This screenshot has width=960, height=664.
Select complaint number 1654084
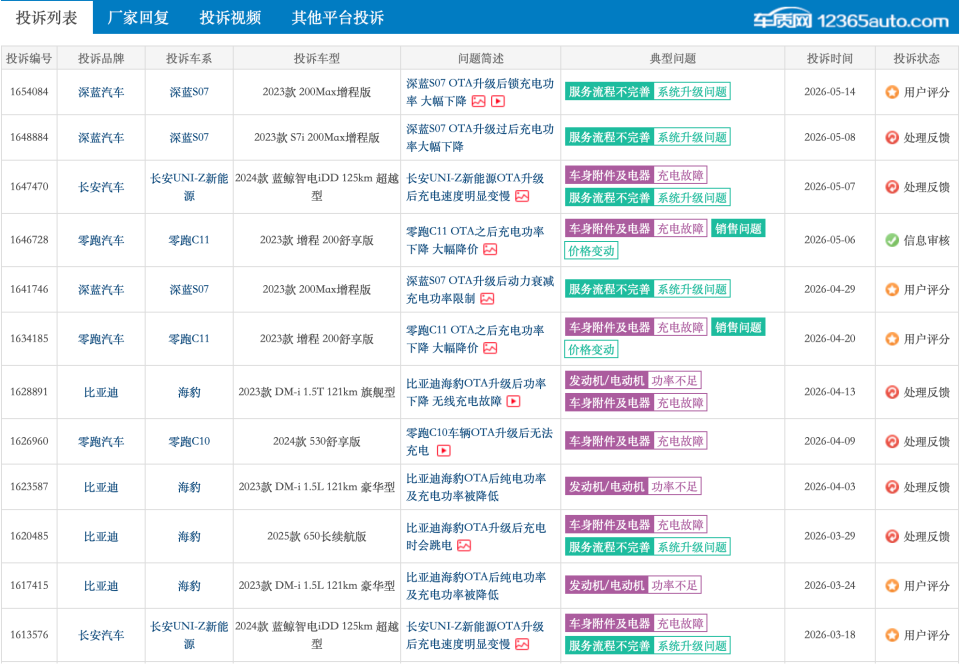pyautogui.click(x=29, y=92)
